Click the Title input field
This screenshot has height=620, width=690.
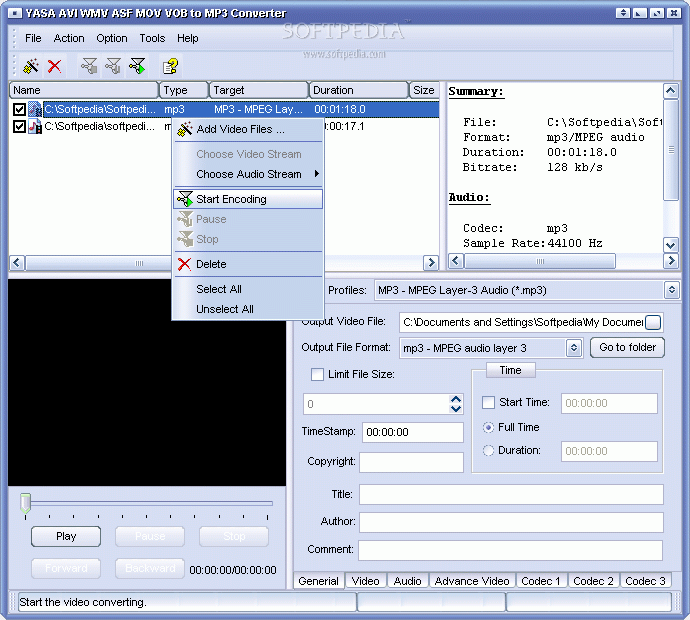[511, 495]
